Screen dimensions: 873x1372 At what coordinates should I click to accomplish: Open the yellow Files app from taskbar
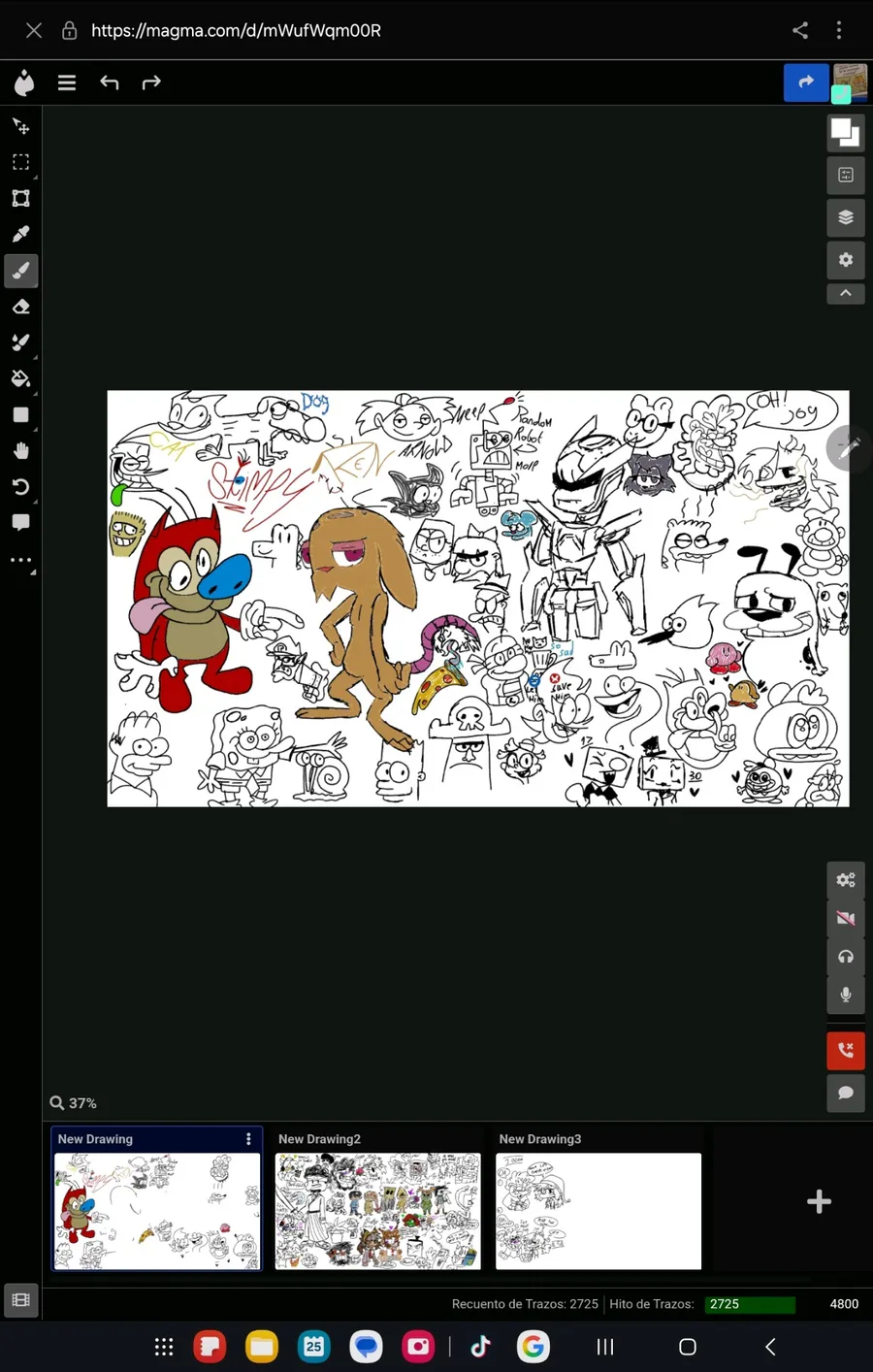pos(262,1347)
